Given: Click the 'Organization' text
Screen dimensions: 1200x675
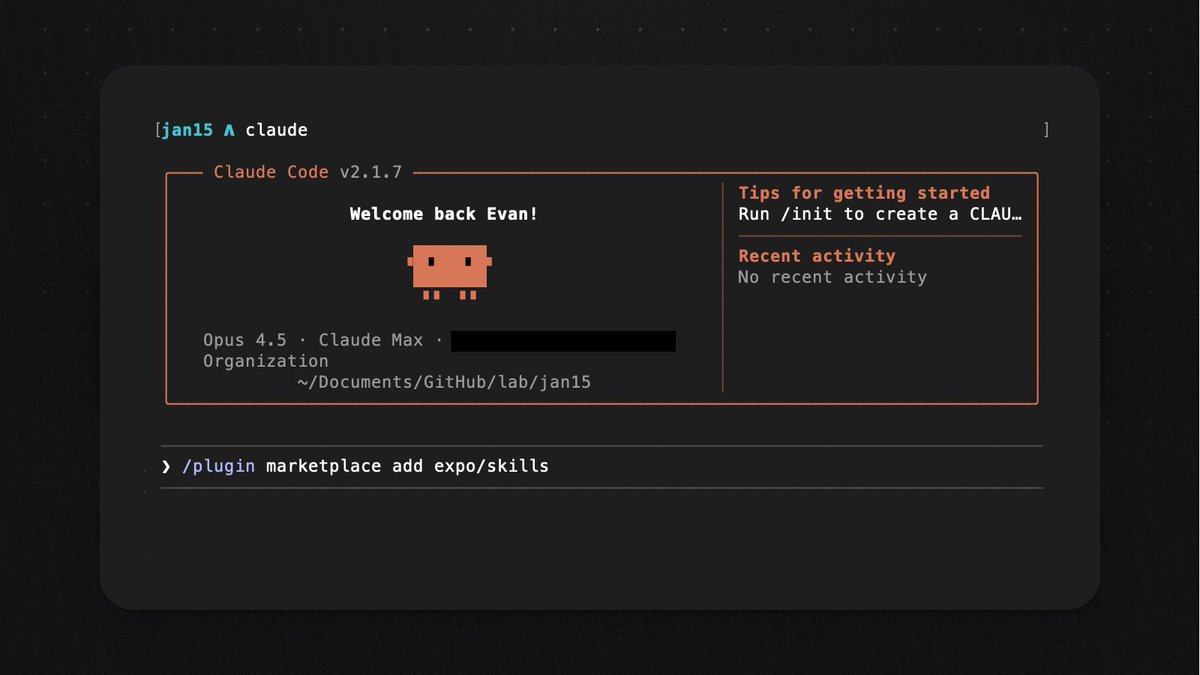Looking at the screenshot, I should pos(266,362).
